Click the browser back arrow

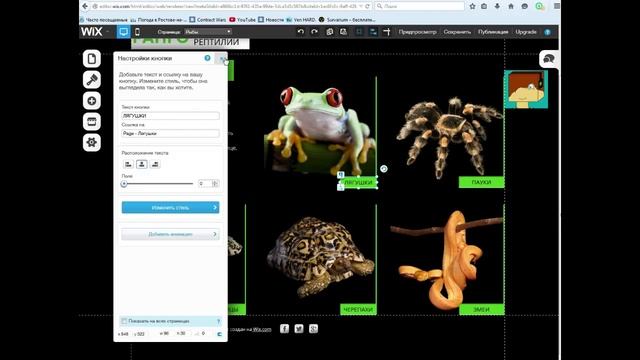85,6
